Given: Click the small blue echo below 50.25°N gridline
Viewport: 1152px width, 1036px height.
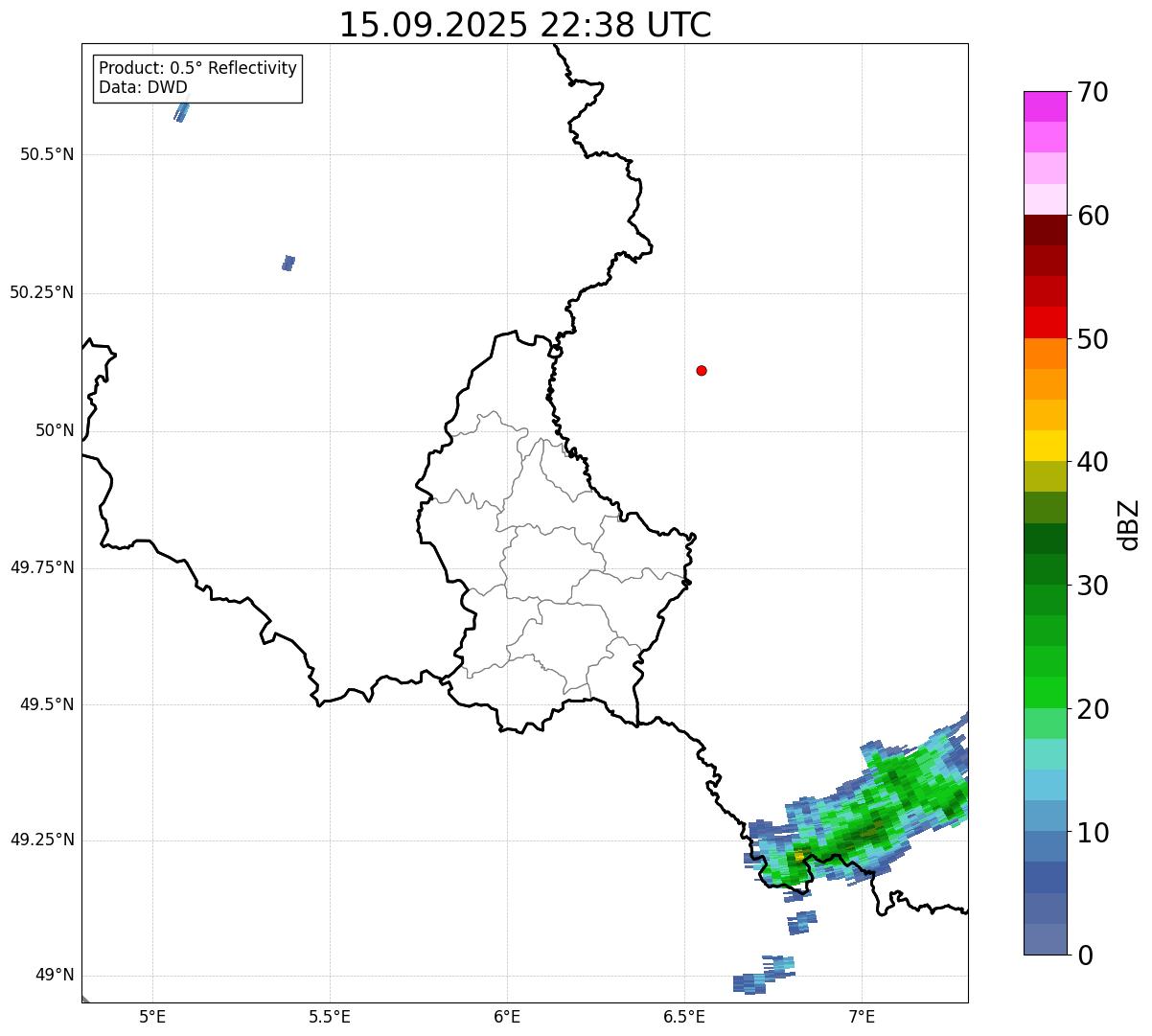Looking at the screenshot, I should coord(288,263).
